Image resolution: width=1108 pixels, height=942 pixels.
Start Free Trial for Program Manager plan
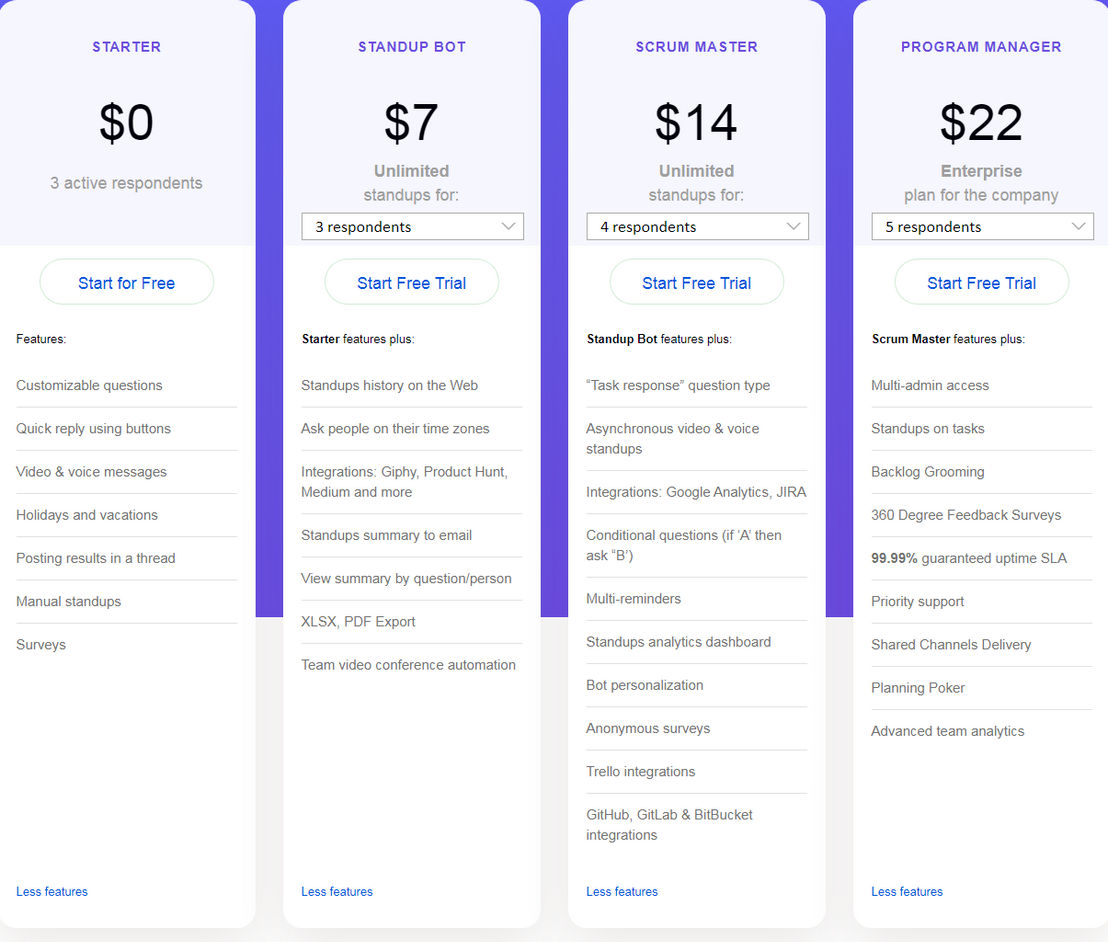(x=982, y=283)
